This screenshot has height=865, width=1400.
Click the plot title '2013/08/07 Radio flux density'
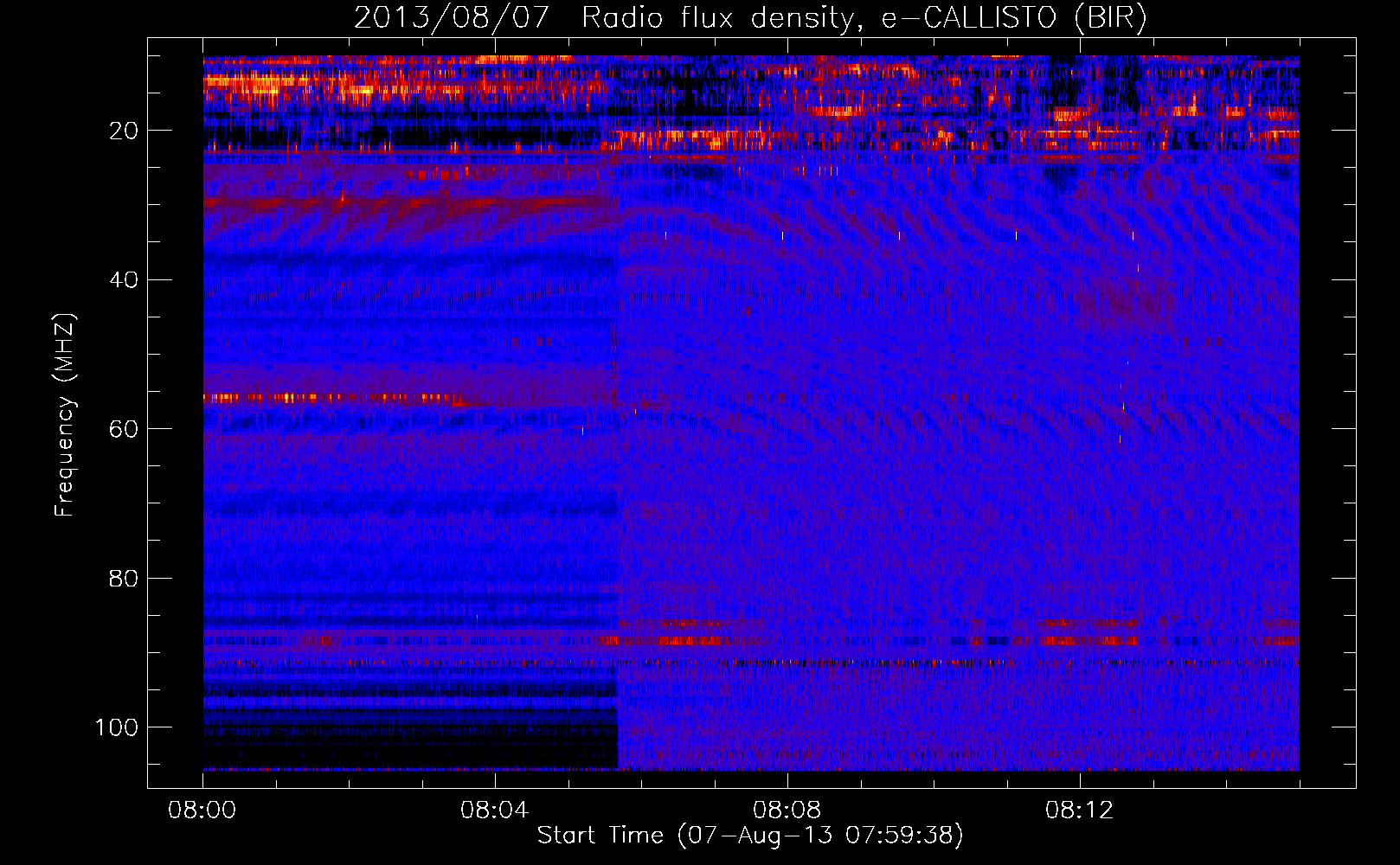point(750,18)
